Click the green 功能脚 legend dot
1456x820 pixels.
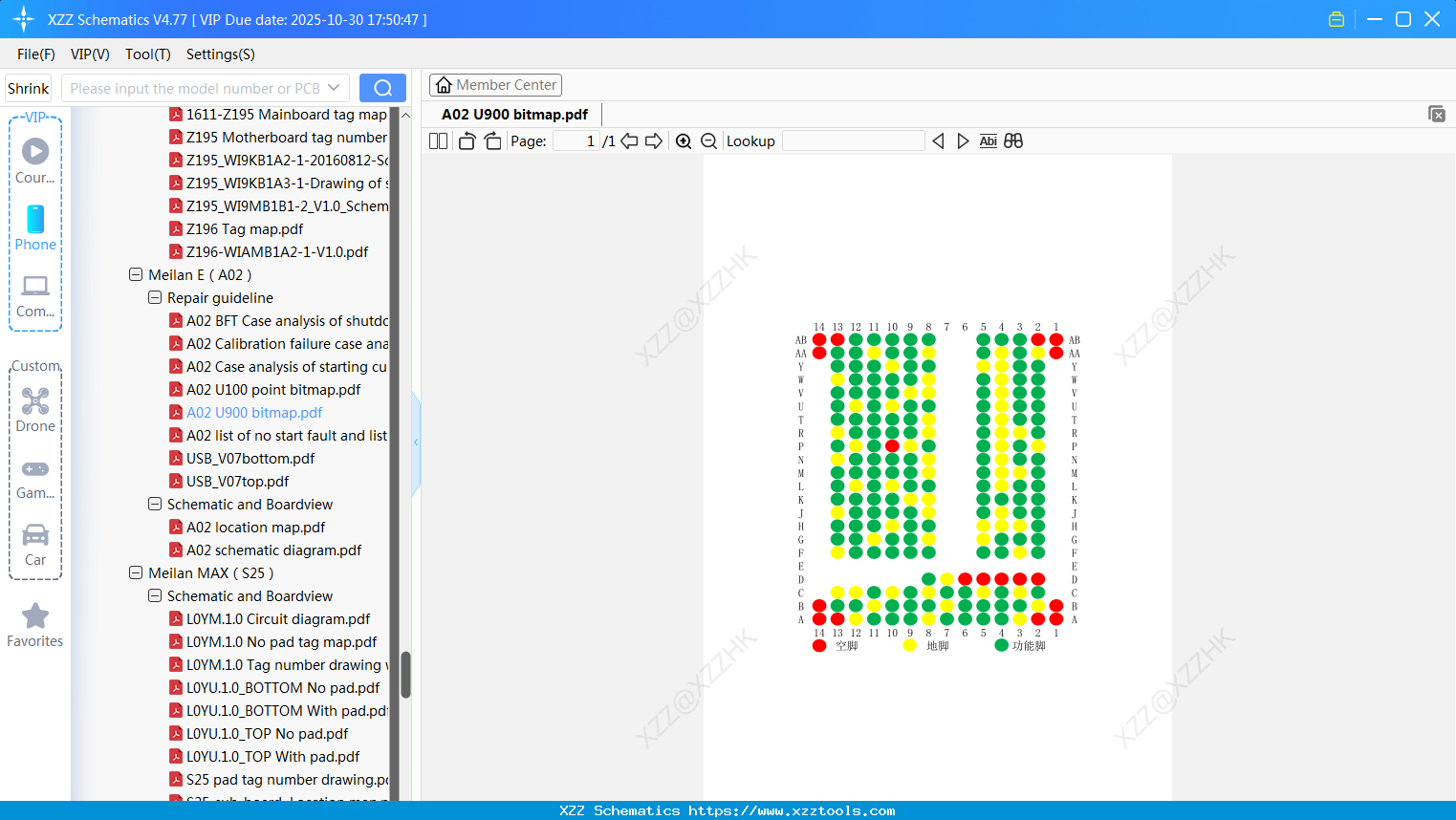(x=1001, y=646)
